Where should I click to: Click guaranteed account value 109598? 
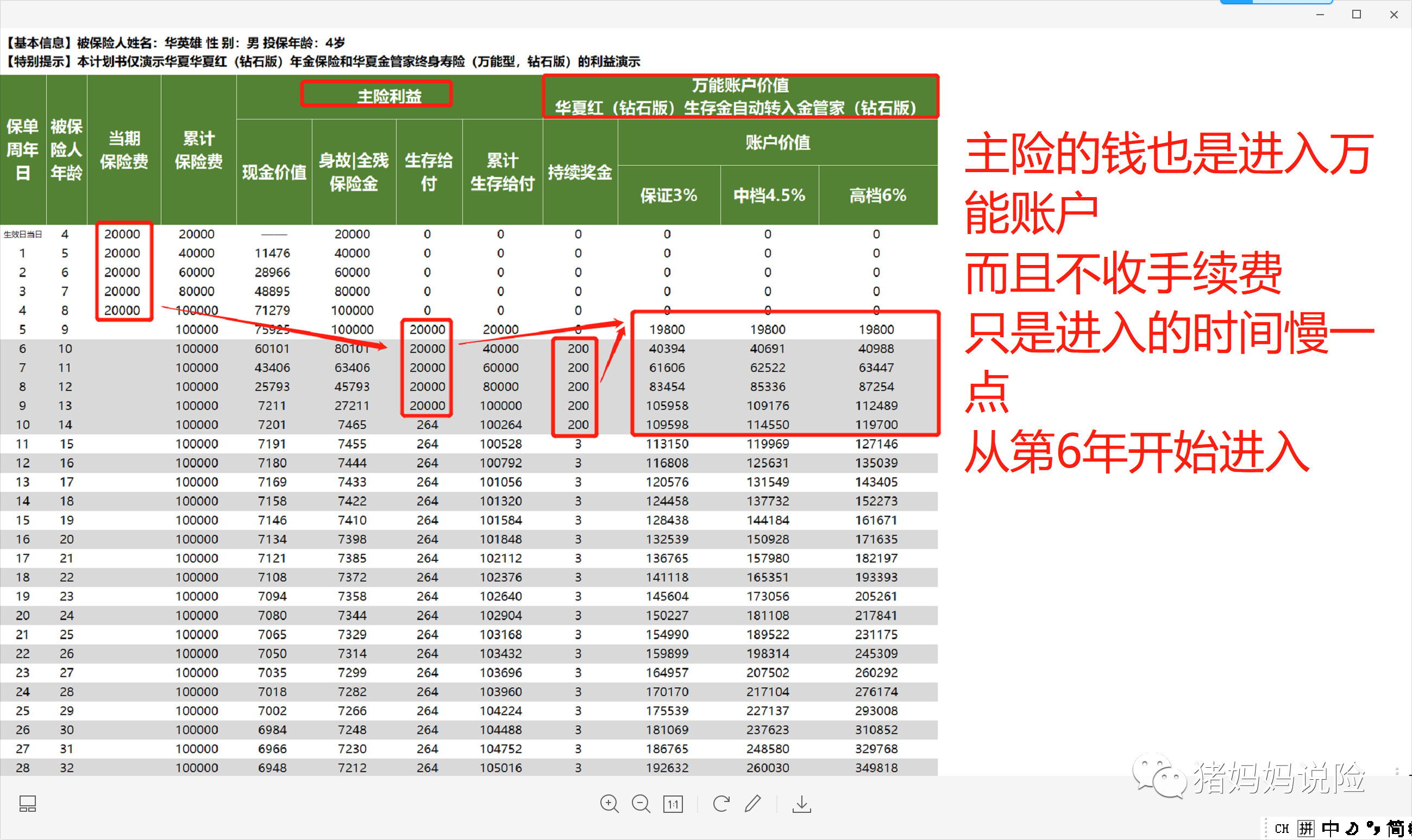pyautogui.click(x=667, y=425)
